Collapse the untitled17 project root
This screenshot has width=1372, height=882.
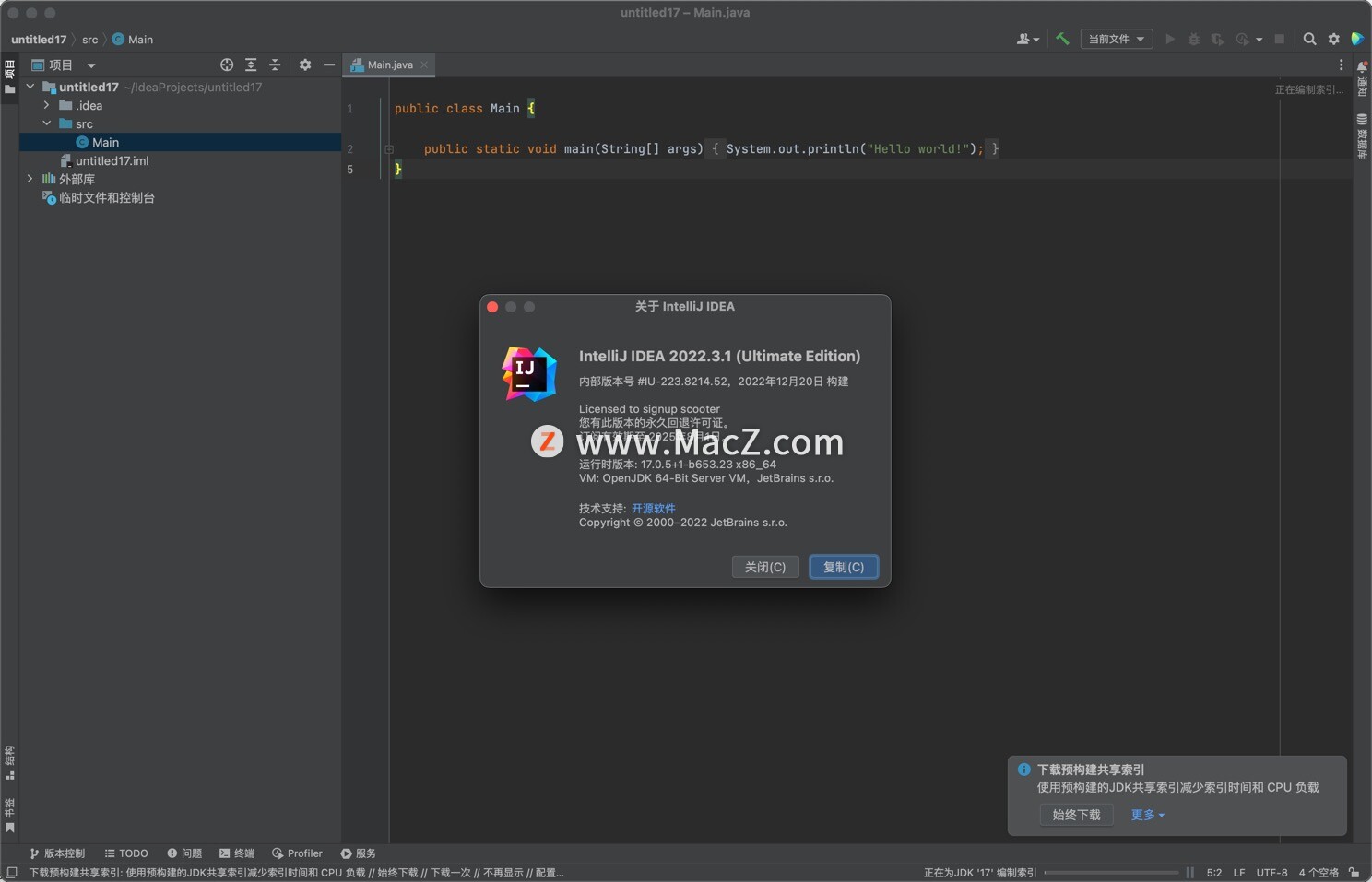[30, 87]
